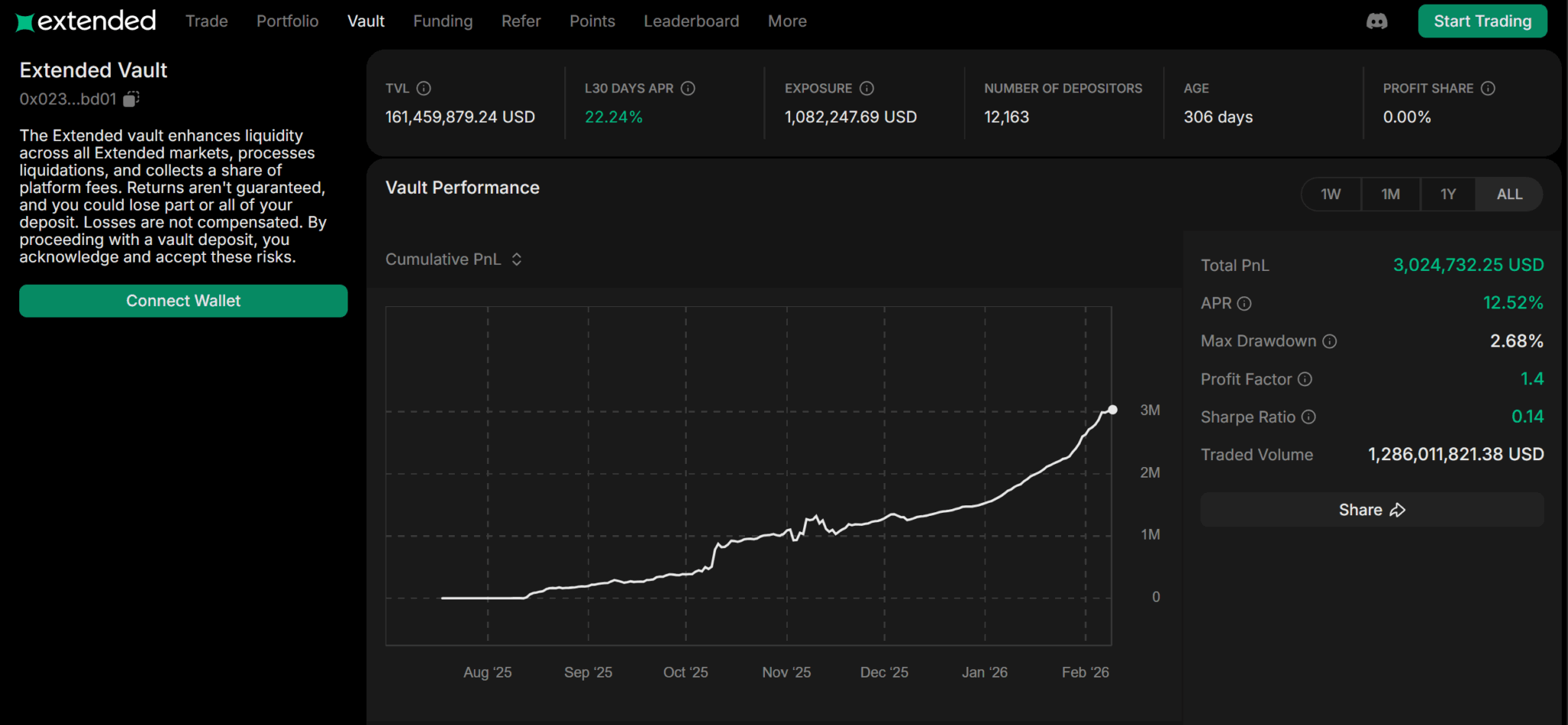Show Max Drawdown info icon
1568x725 pixels.
1330,341
